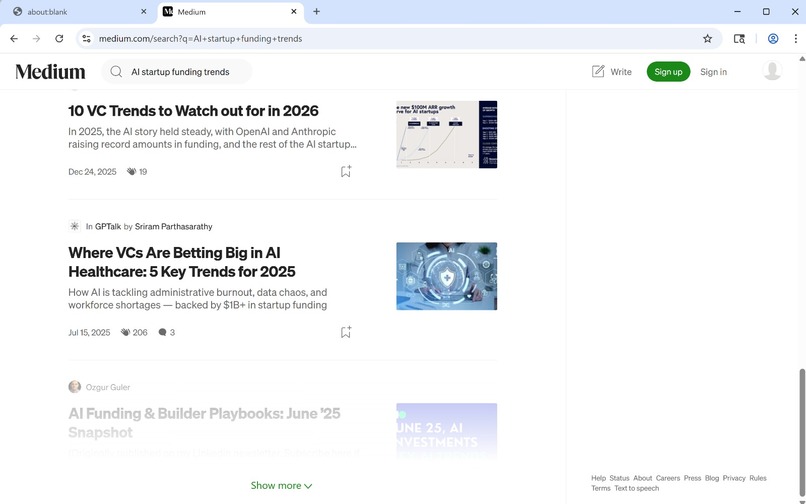Click the Text to speech footer link

[x=636, y=489]
